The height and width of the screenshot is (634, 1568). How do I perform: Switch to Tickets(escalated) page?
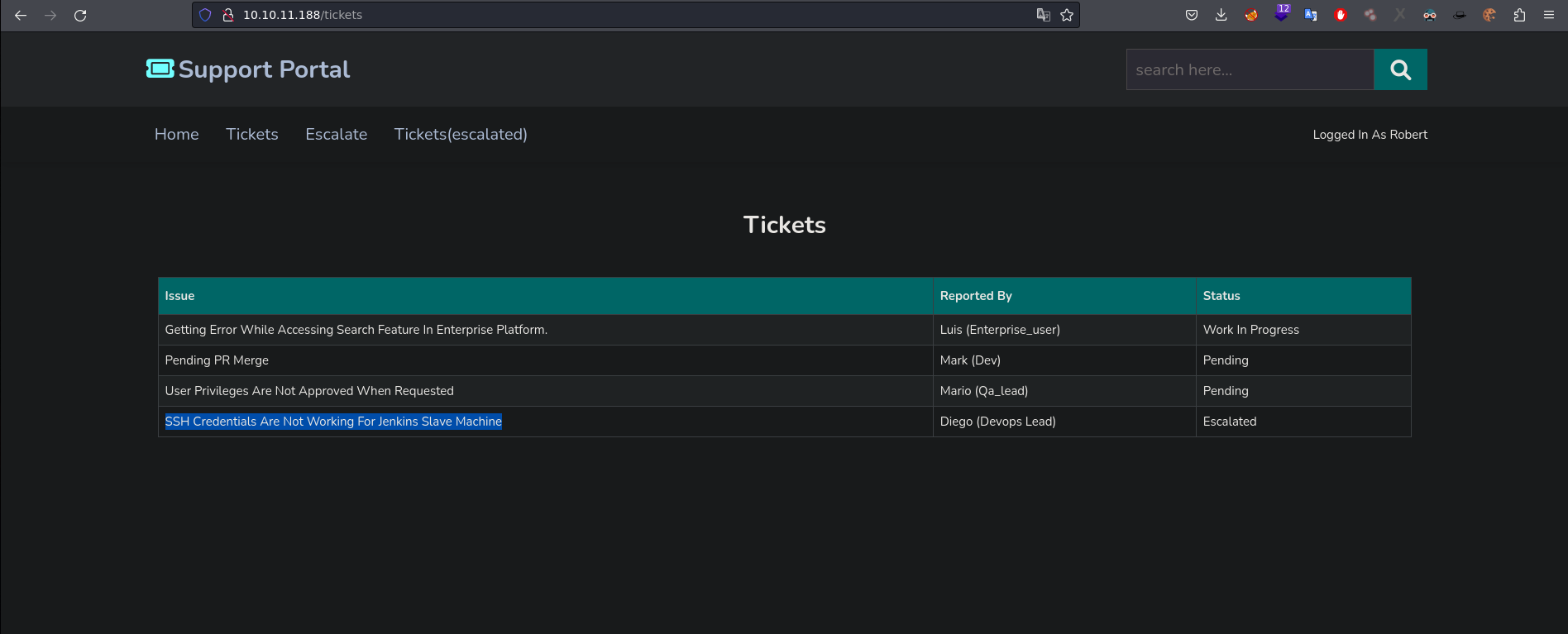pos(460,134)
